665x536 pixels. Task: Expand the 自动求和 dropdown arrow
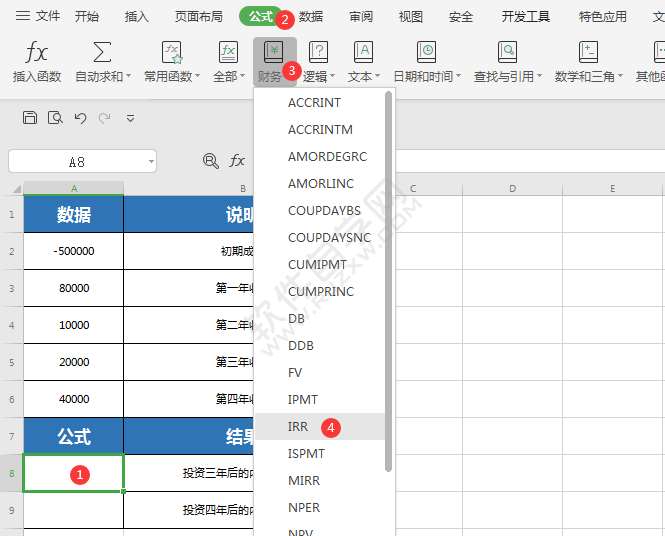coord(128,76)
